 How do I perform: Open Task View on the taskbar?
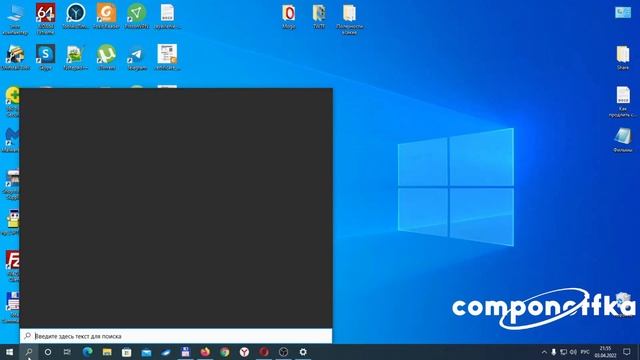(67, 352)
